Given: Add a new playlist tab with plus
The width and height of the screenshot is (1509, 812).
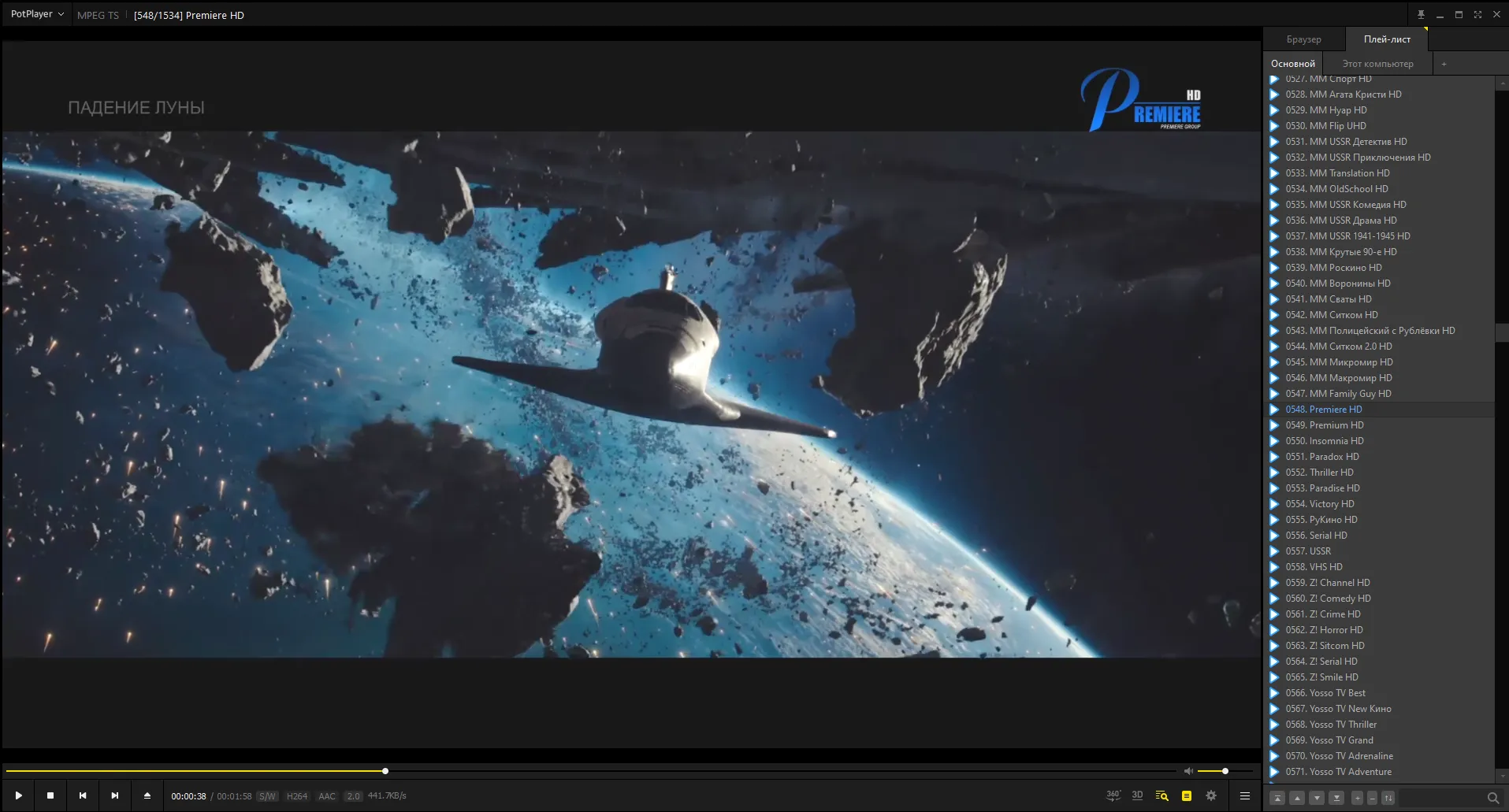Looking at the screenshot, I should coord(1444,64).
